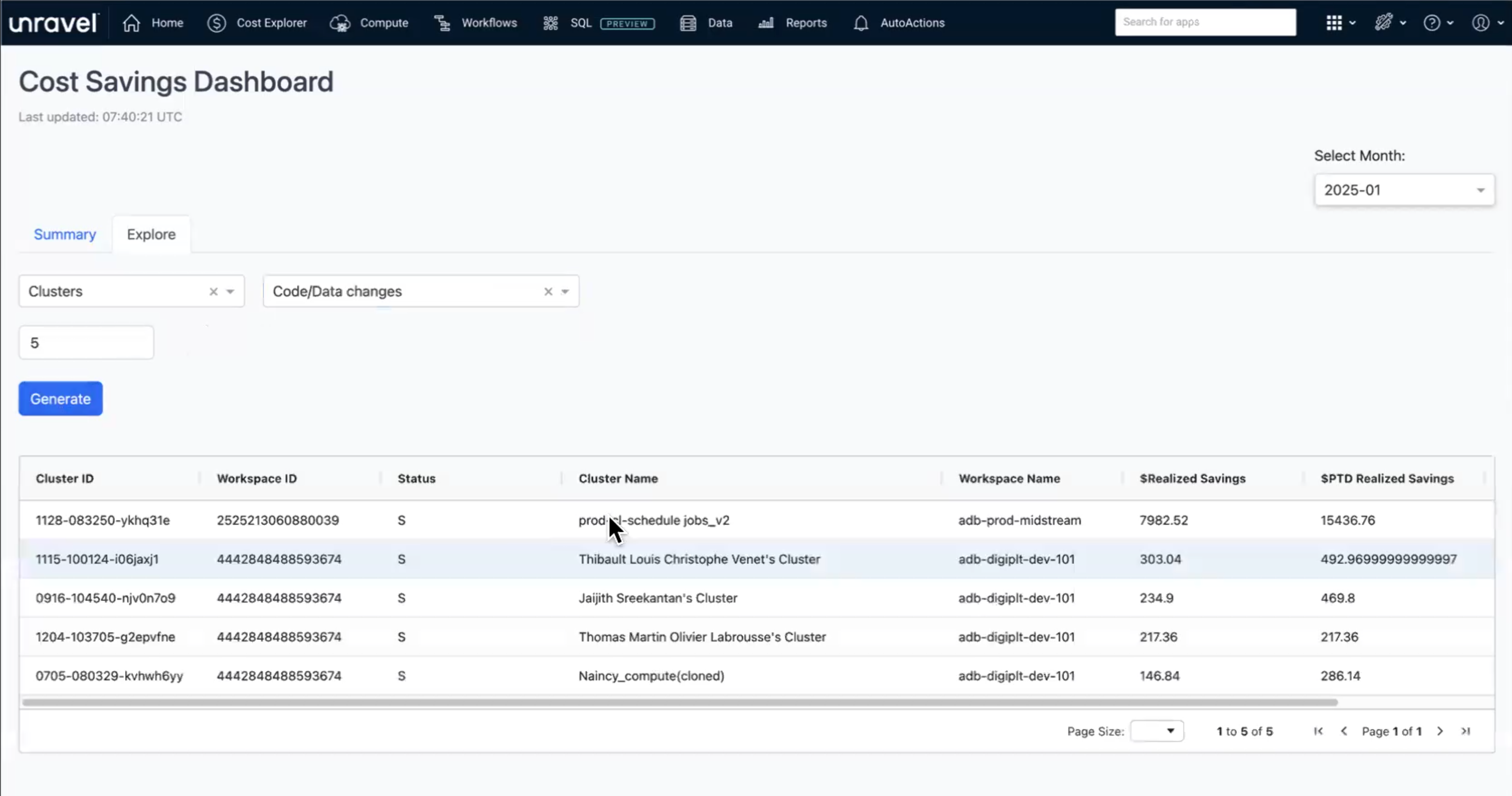The height and width of the screenshot is (796, 1512).
Task: Click the Compute cloud icon
Action: (340, 23)
